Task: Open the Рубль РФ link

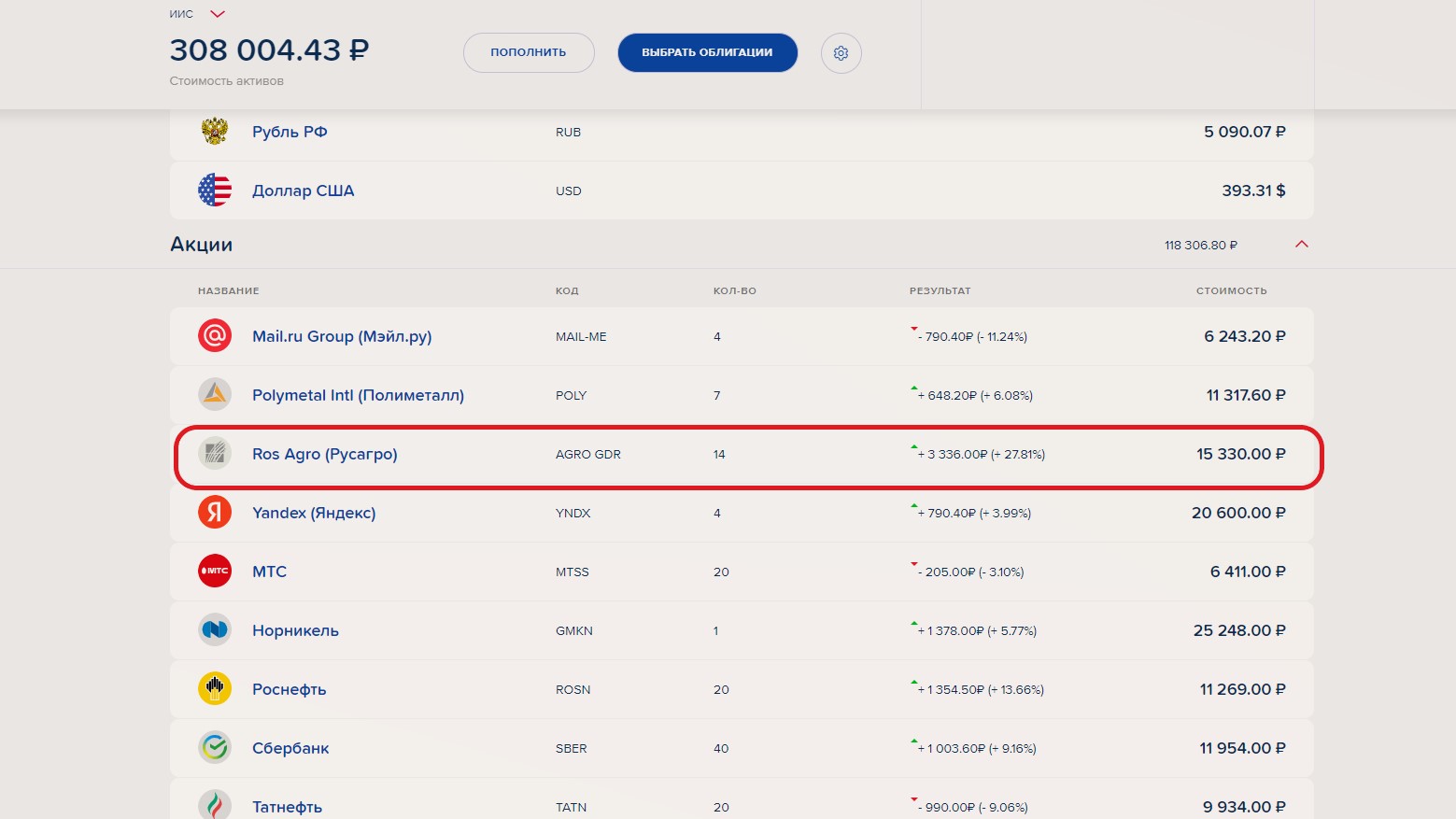Action: click(290, 132)
